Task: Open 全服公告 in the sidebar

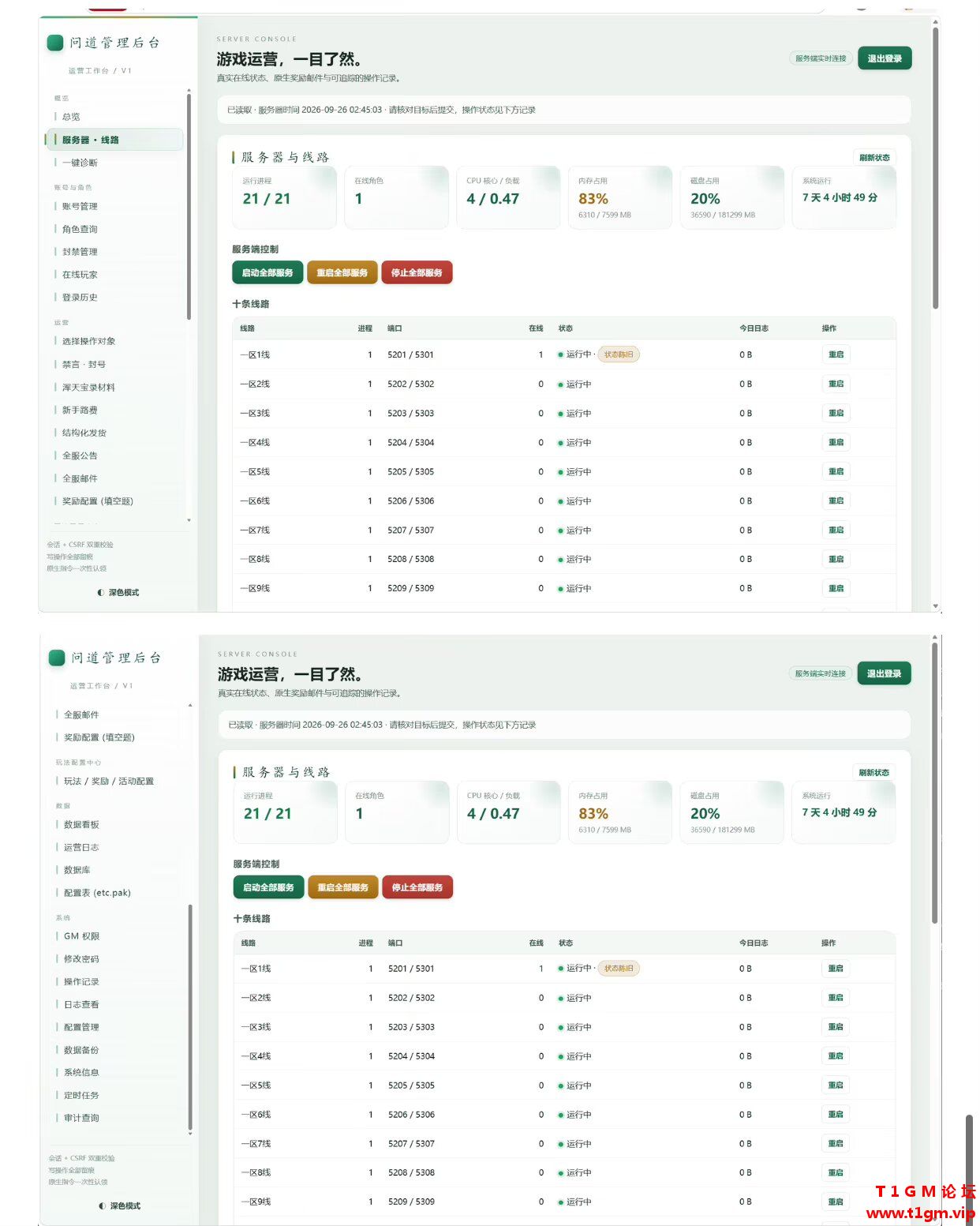Action: [x=80, y=456]
